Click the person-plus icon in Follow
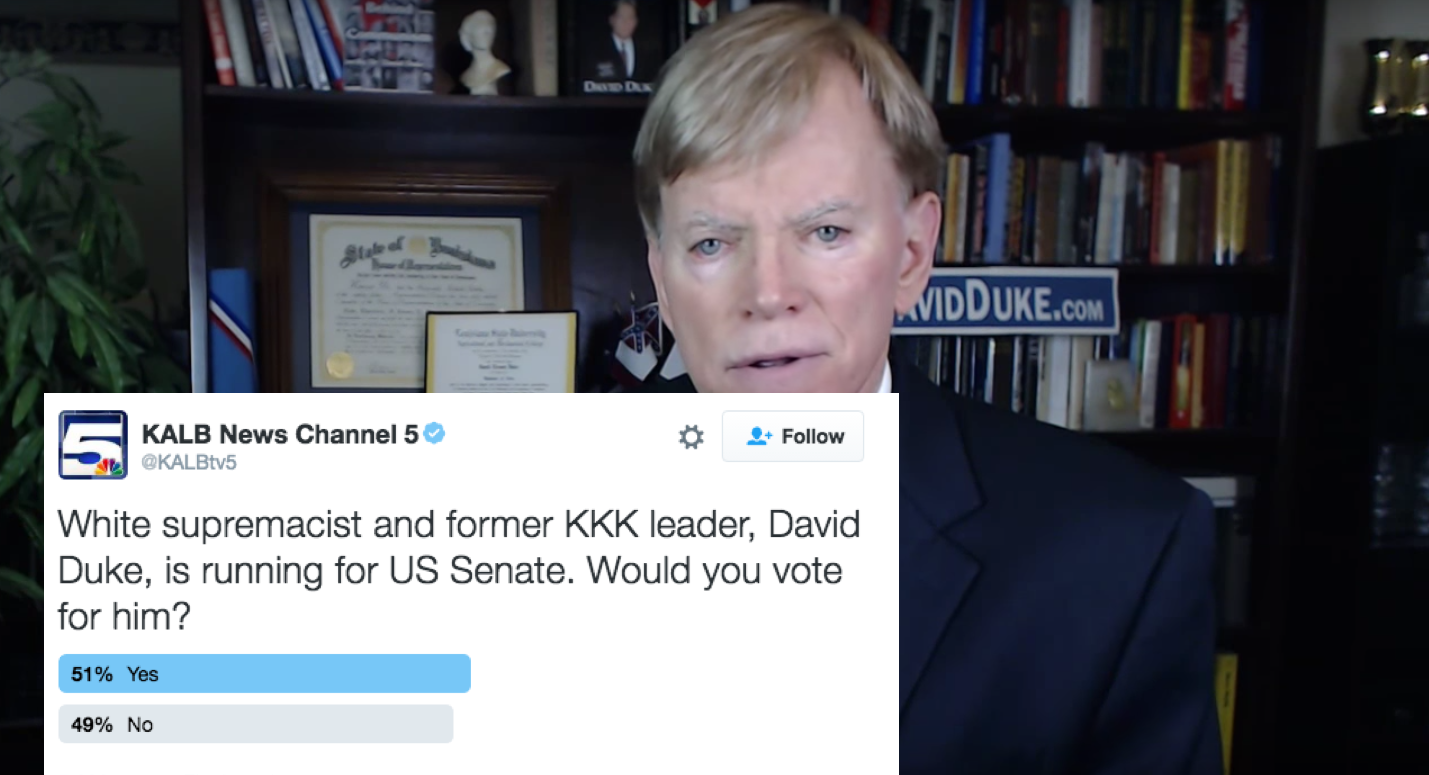The height and width of the screenshot is (775, 1429). coord(760,437)
